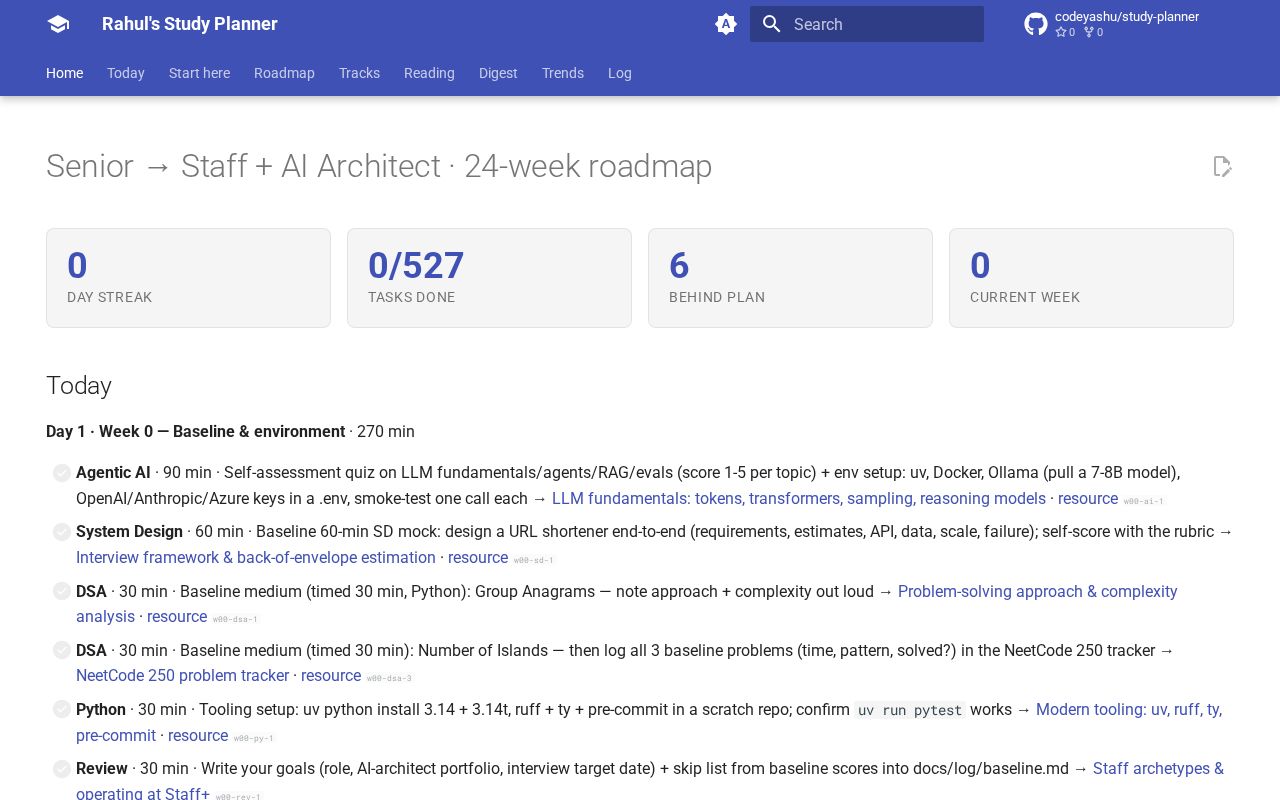Check off the Agentic AI self-assessment task
1280x800 pixels.
62,473
